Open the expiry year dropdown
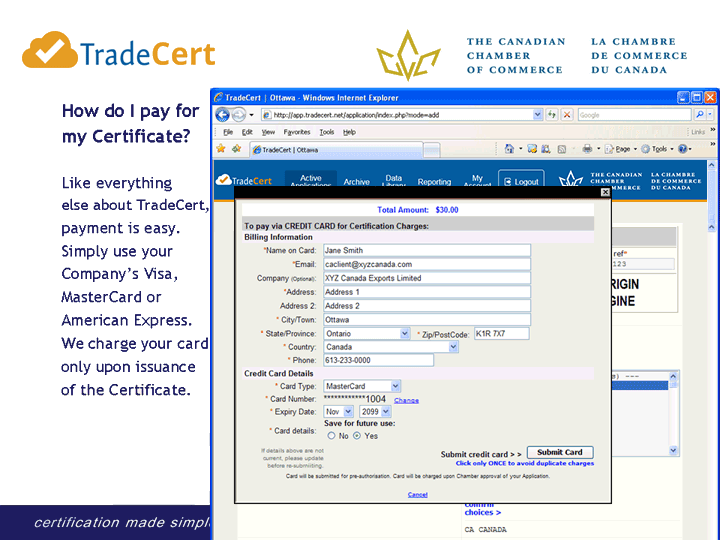 (375, 411)
